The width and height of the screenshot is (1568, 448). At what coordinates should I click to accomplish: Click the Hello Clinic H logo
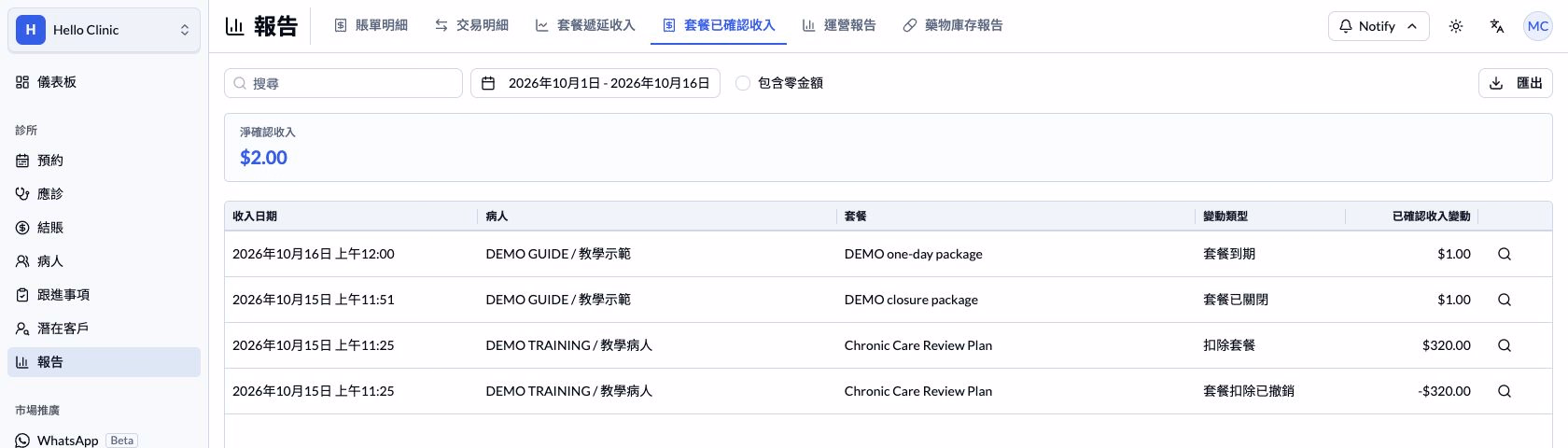pos(31,30)
